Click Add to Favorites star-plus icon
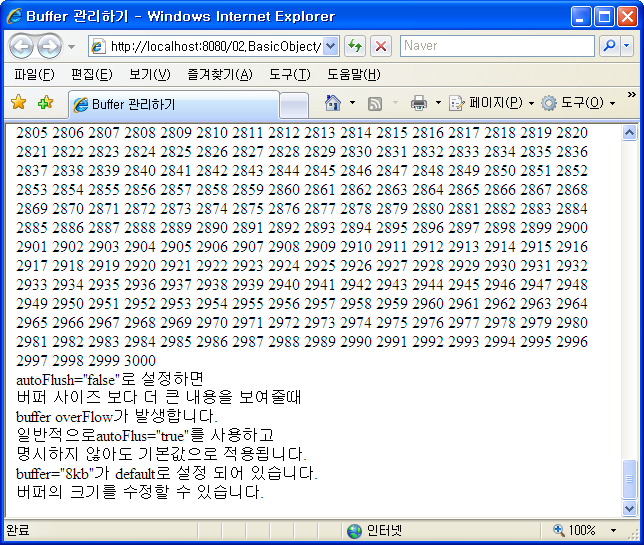 [x=46, y=102]
